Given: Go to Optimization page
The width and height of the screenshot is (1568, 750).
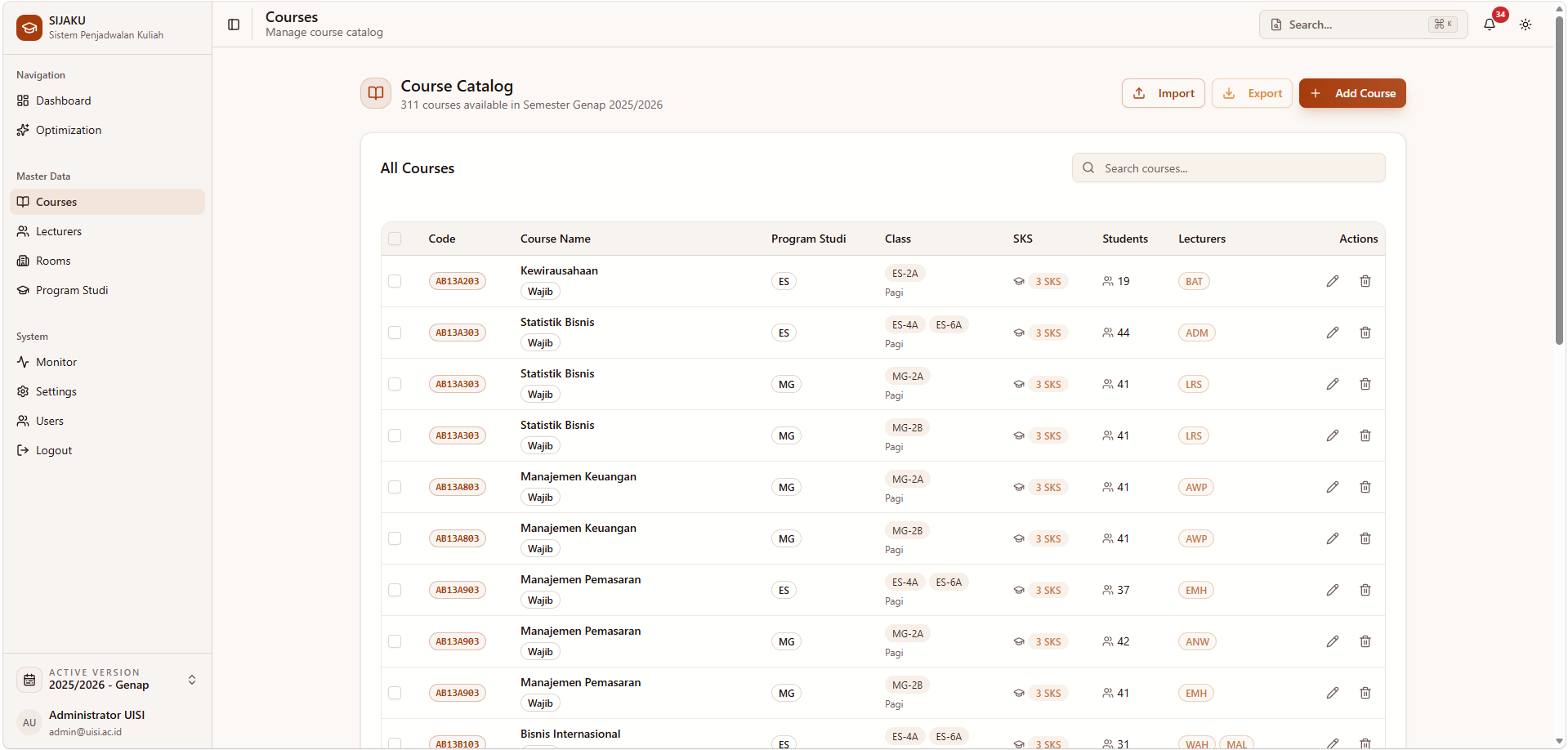Looking at the screenshot, I should [107, 130].
